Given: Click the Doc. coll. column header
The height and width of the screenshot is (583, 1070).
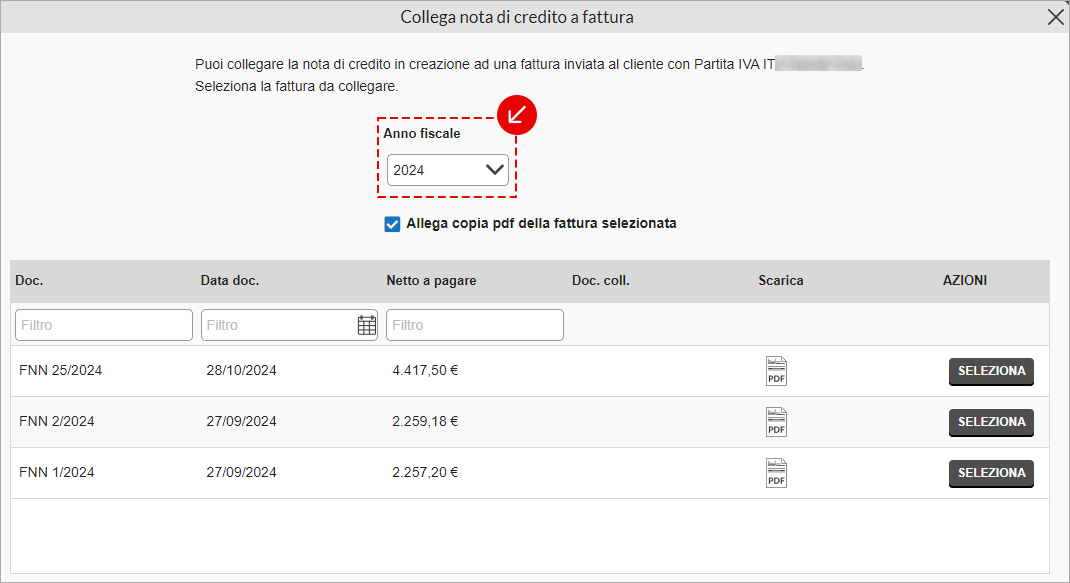Looking at the screenshot, I should (x=601, y=281).
